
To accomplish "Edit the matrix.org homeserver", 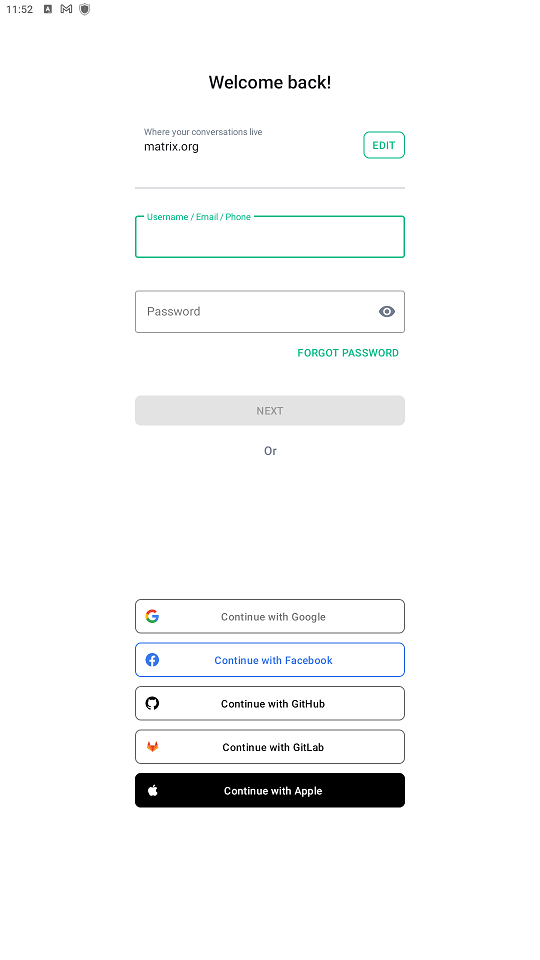I will click(384, 145).
